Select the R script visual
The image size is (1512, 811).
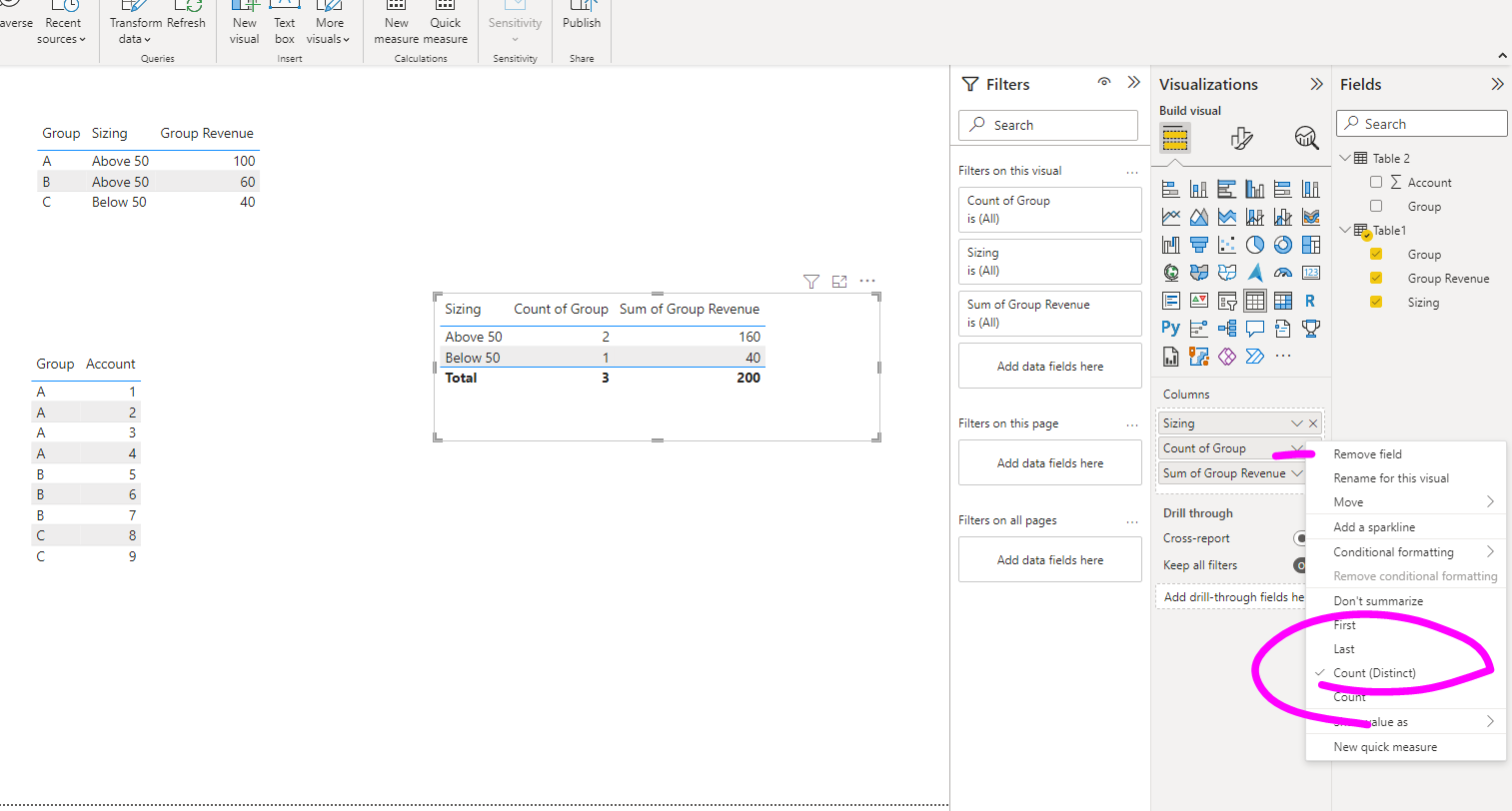point(1311,301)
